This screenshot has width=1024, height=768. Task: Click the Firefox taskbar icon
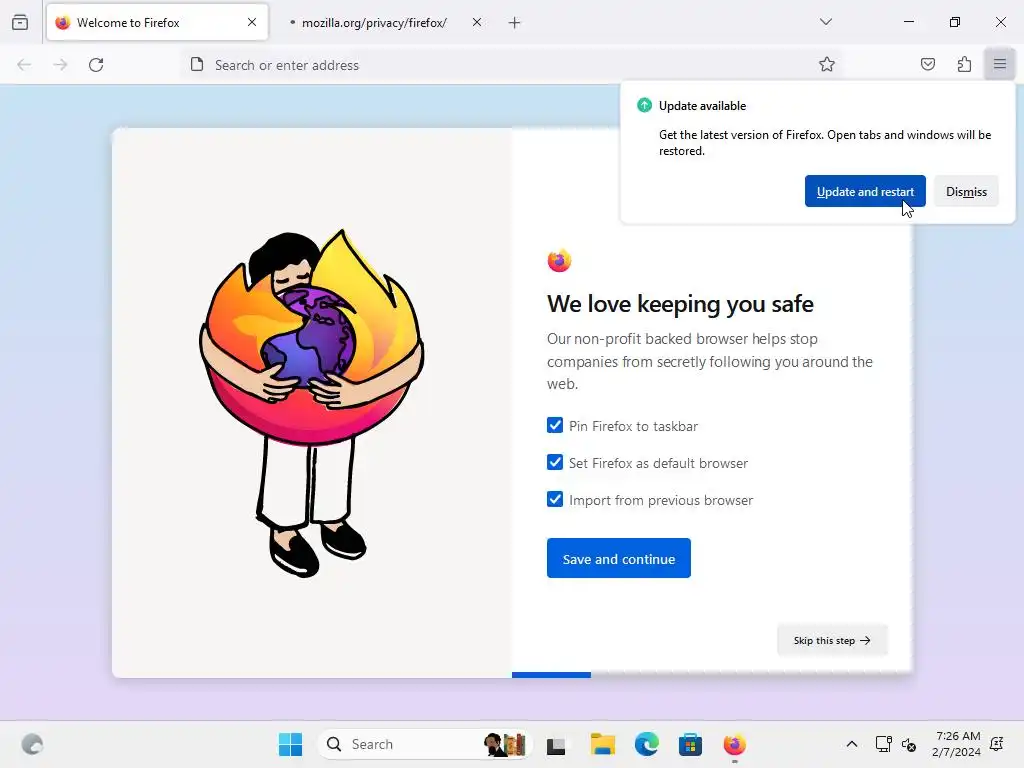click(735, 744)
